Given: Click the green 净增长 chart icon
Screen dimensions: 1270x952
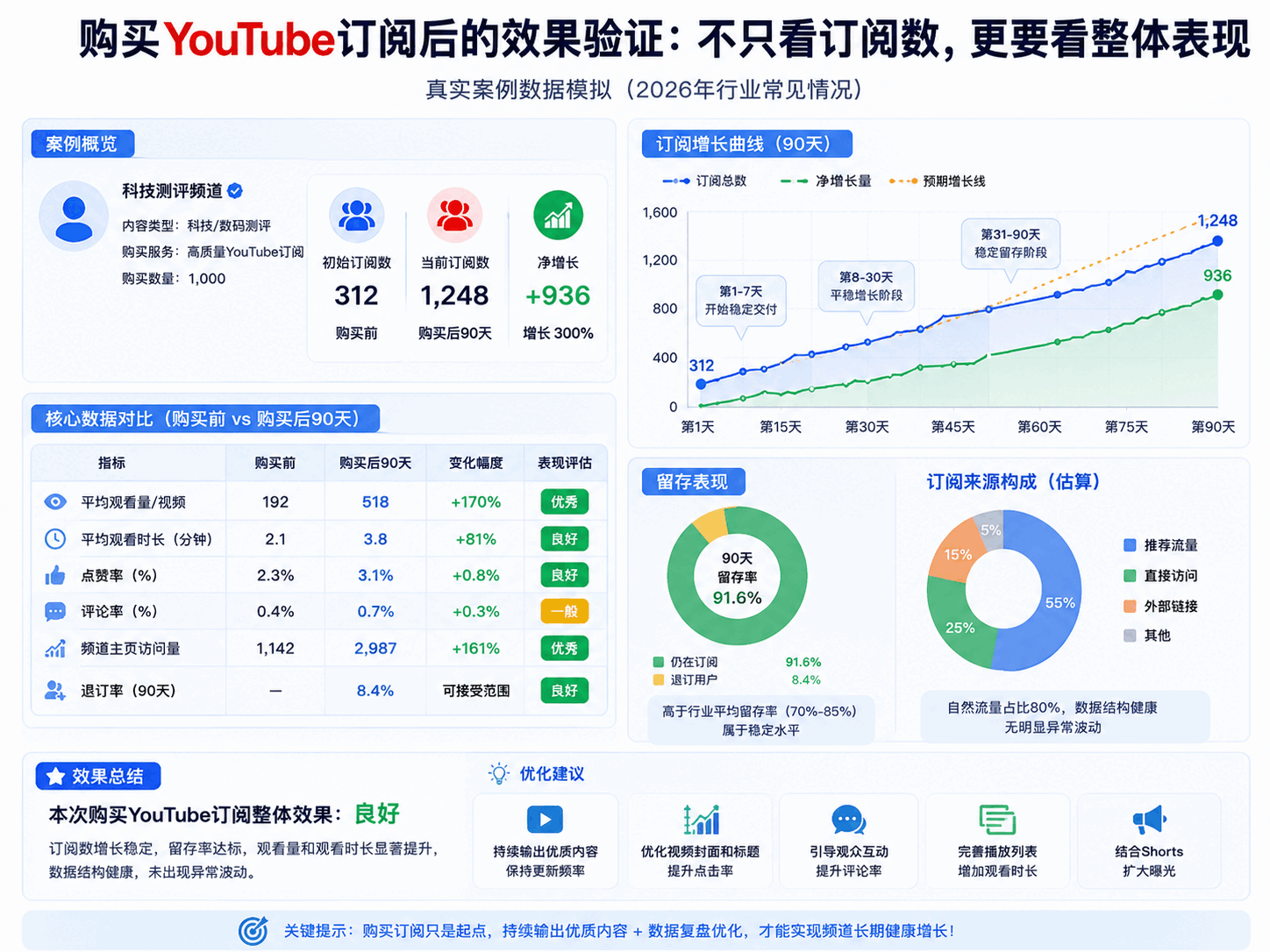Looking at the screenshot, I should click(558, 216).
